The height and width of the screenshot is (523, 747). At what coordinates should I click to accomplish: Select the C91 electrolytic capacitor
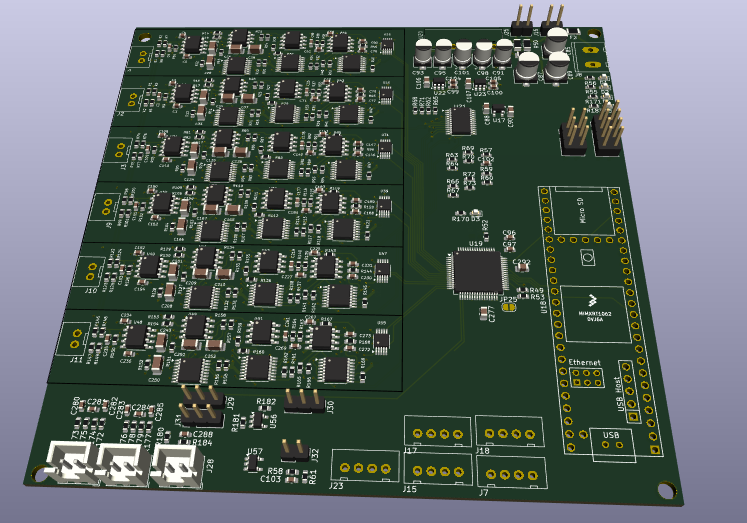503,54
